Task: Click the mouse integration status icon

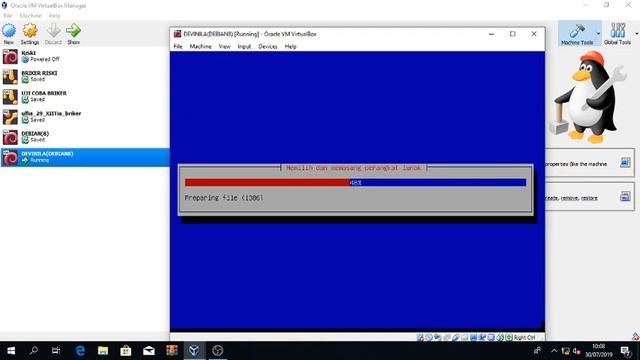Action: (500, 337)
